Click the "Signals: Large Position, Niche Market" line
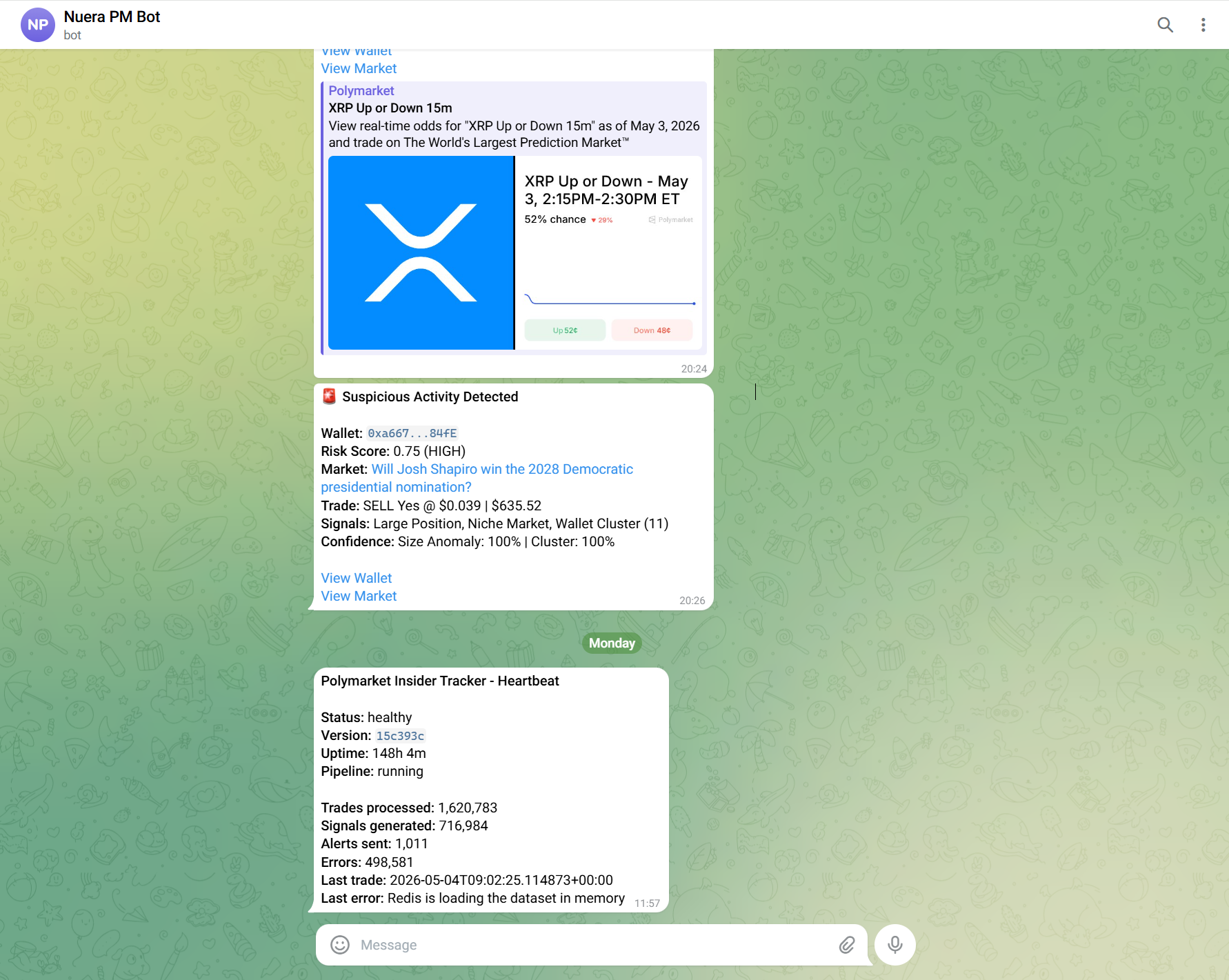This screenshot has height=980, width=1229. click(494, 523)
